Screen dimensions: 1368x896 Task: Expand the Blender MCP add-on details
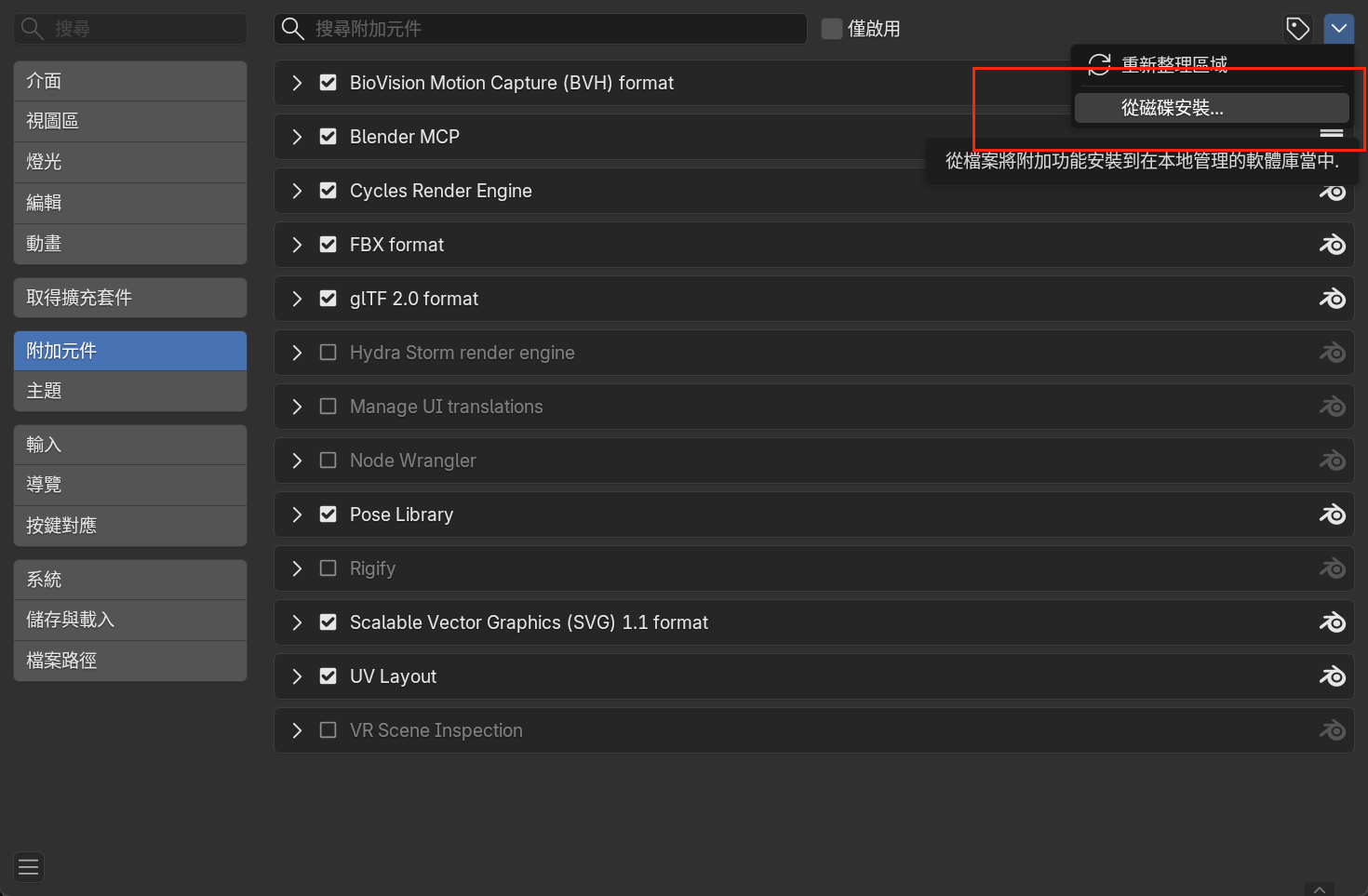297,137
